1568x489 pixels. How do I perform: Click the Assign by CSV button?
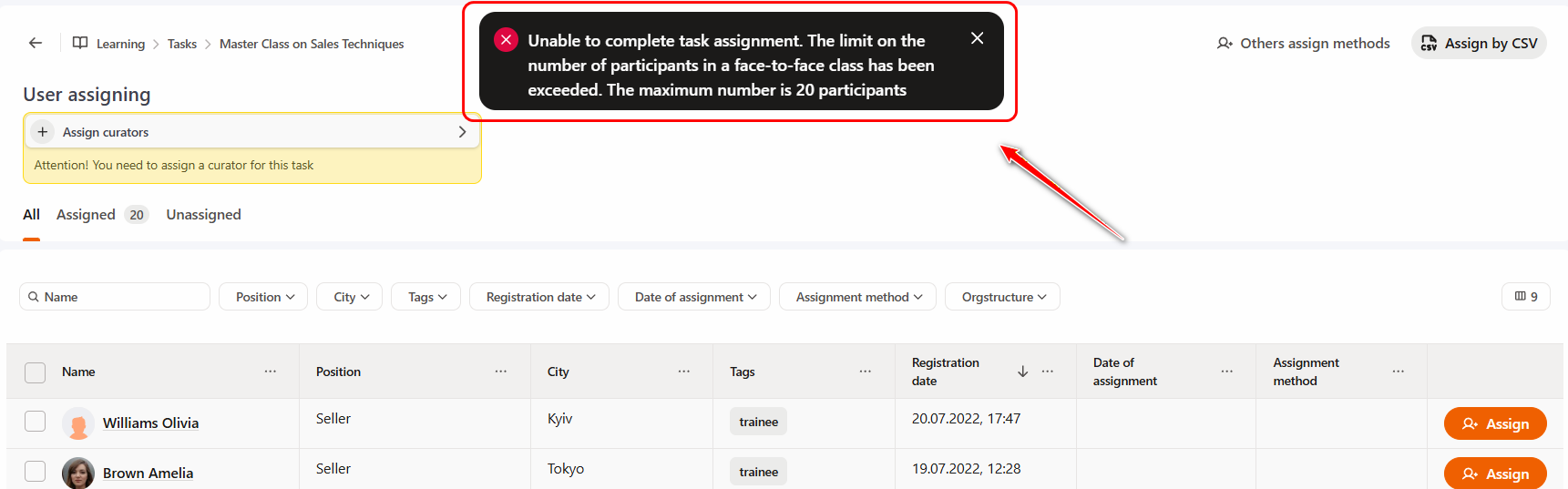[x=1479, y=43]
